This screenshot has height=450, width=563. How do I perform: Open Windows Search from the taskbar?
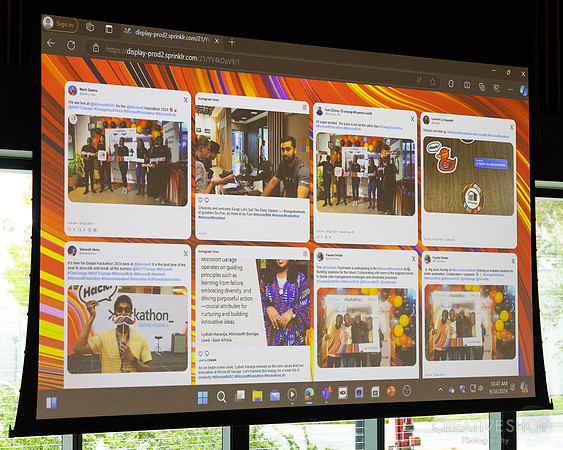click(x=222, y=396)
